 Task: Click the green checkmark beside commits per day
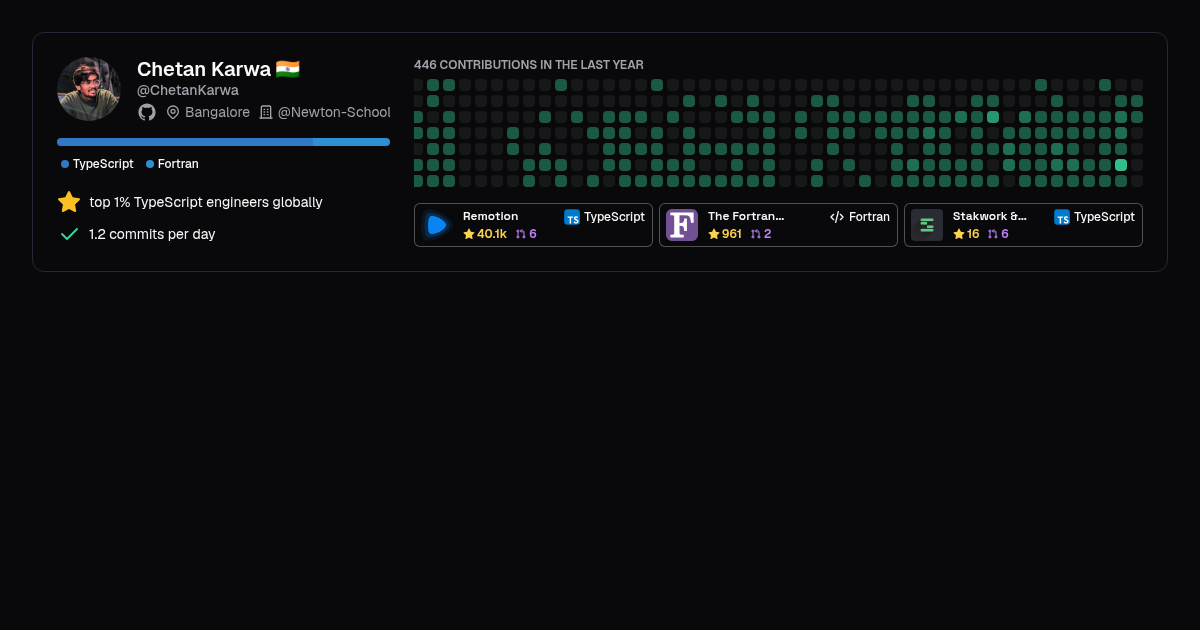coord(69,234)
